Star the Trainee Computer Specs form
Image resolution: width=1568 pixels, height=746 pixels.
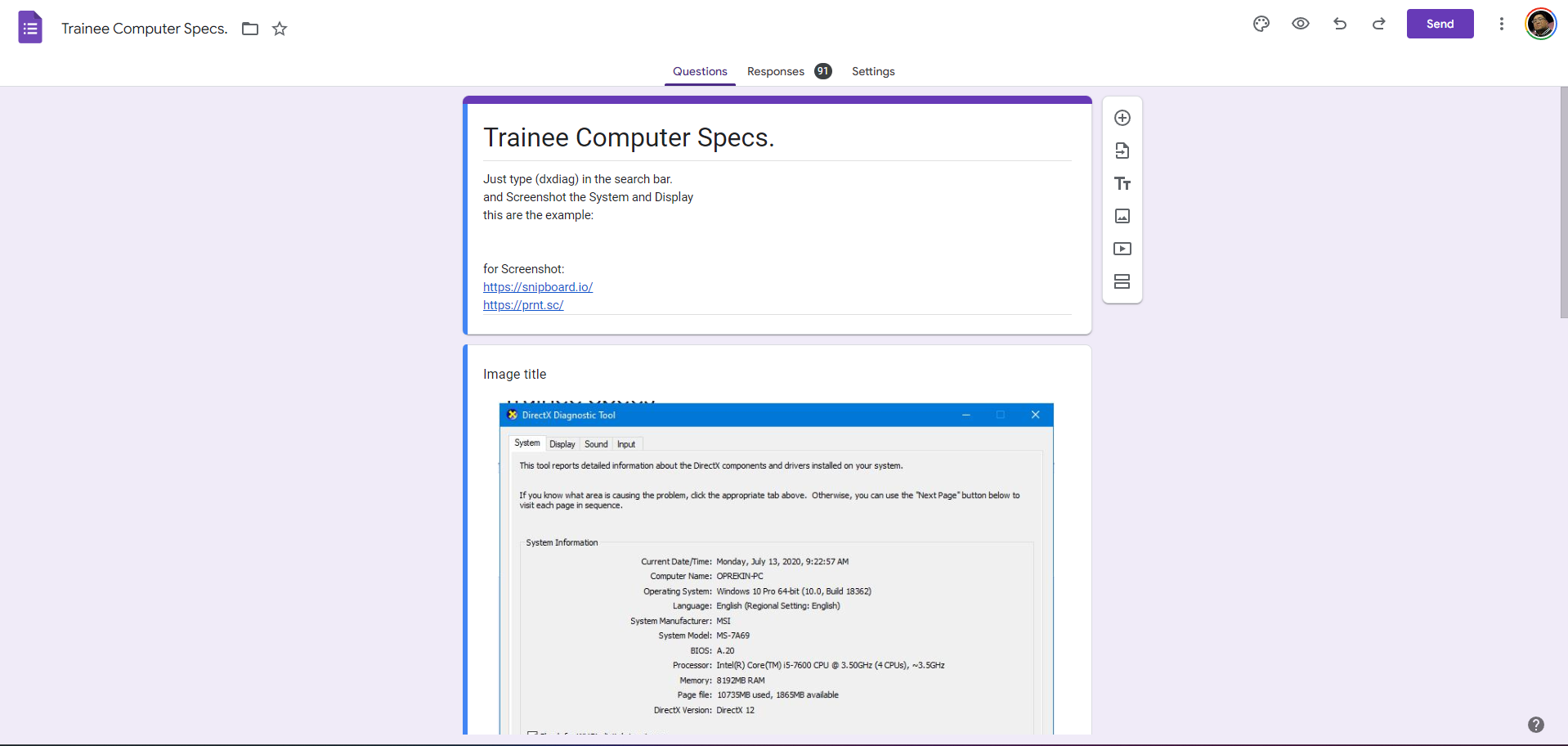tap(280, 29)
